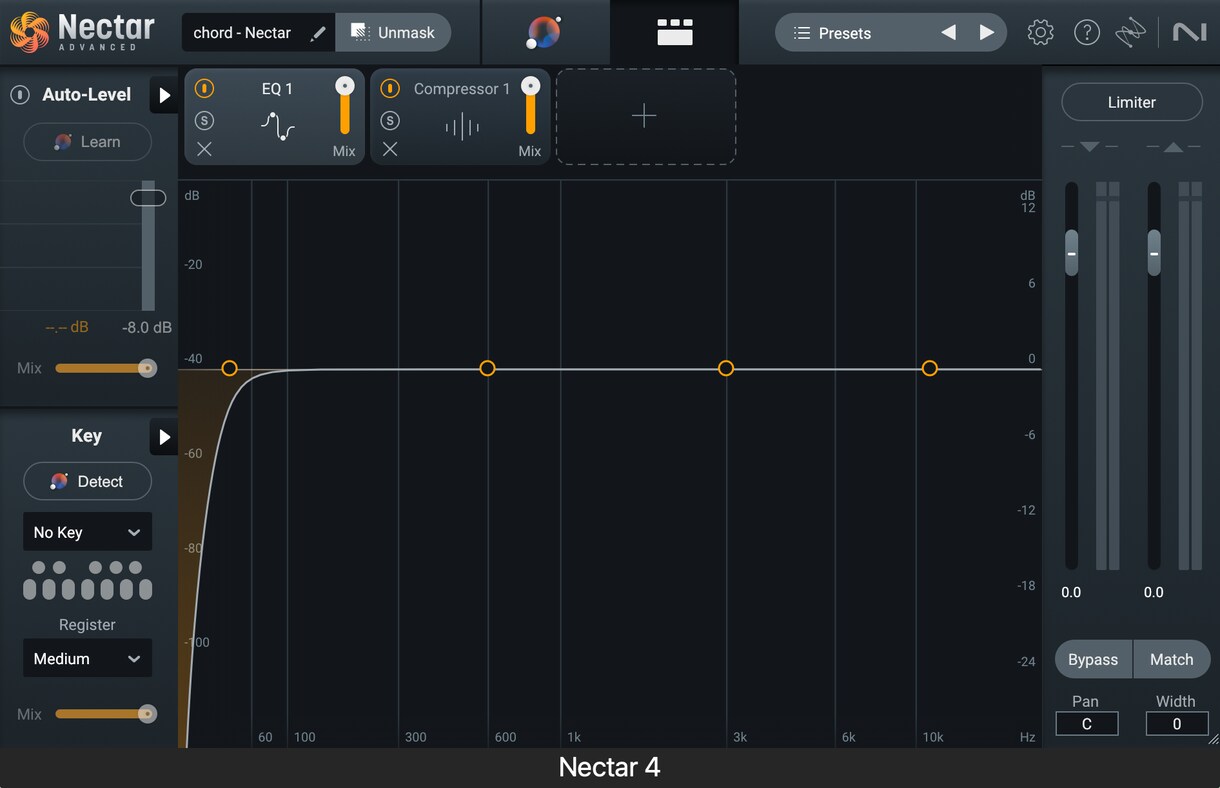1220x788 pixels.
Task: Toggle the Bypass button
Action: [x=1093, y=660]
